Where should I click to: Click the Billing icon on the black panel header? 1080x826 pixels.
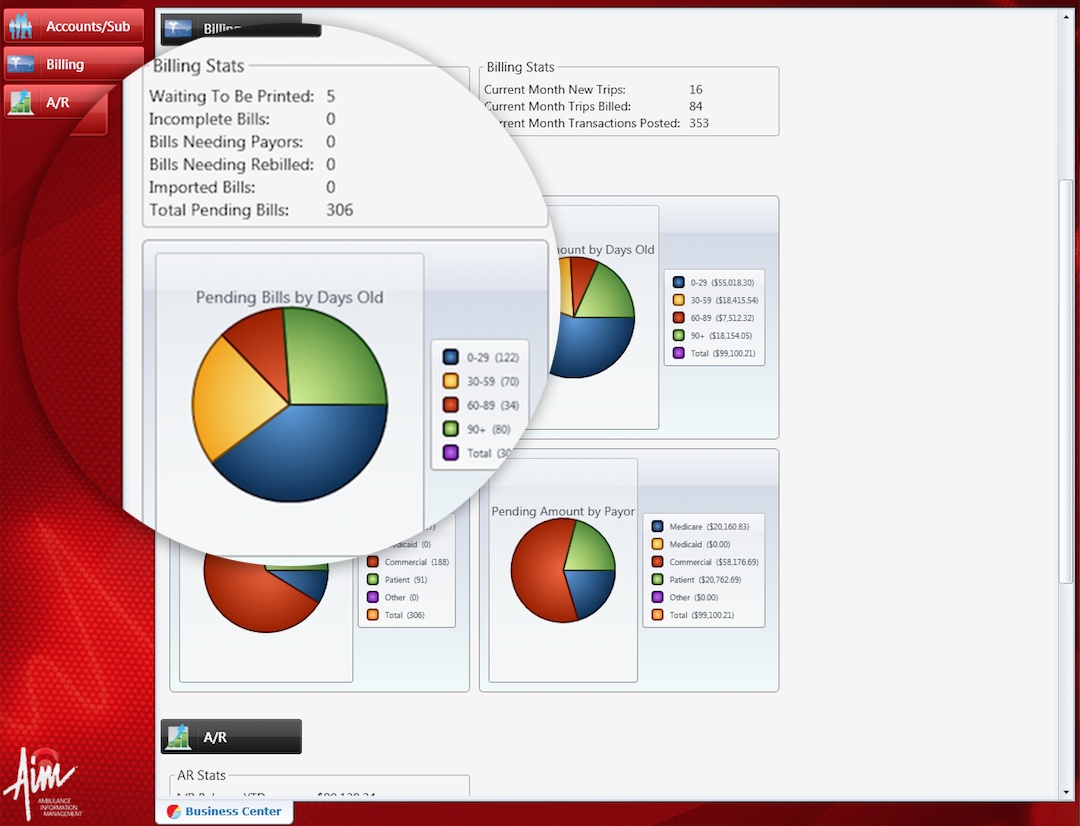[178, 28]
